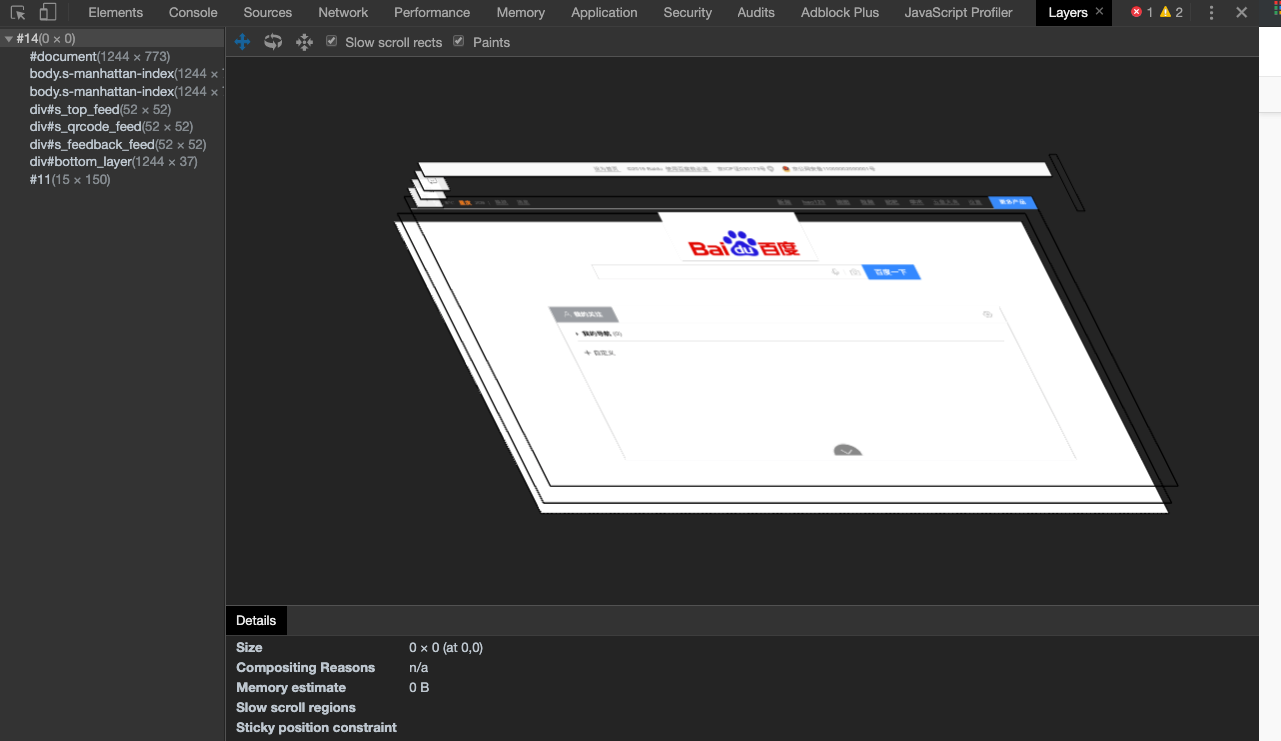Collapse the #14 layer tree root
The image size is (1281, 741).
click(8, 37)
